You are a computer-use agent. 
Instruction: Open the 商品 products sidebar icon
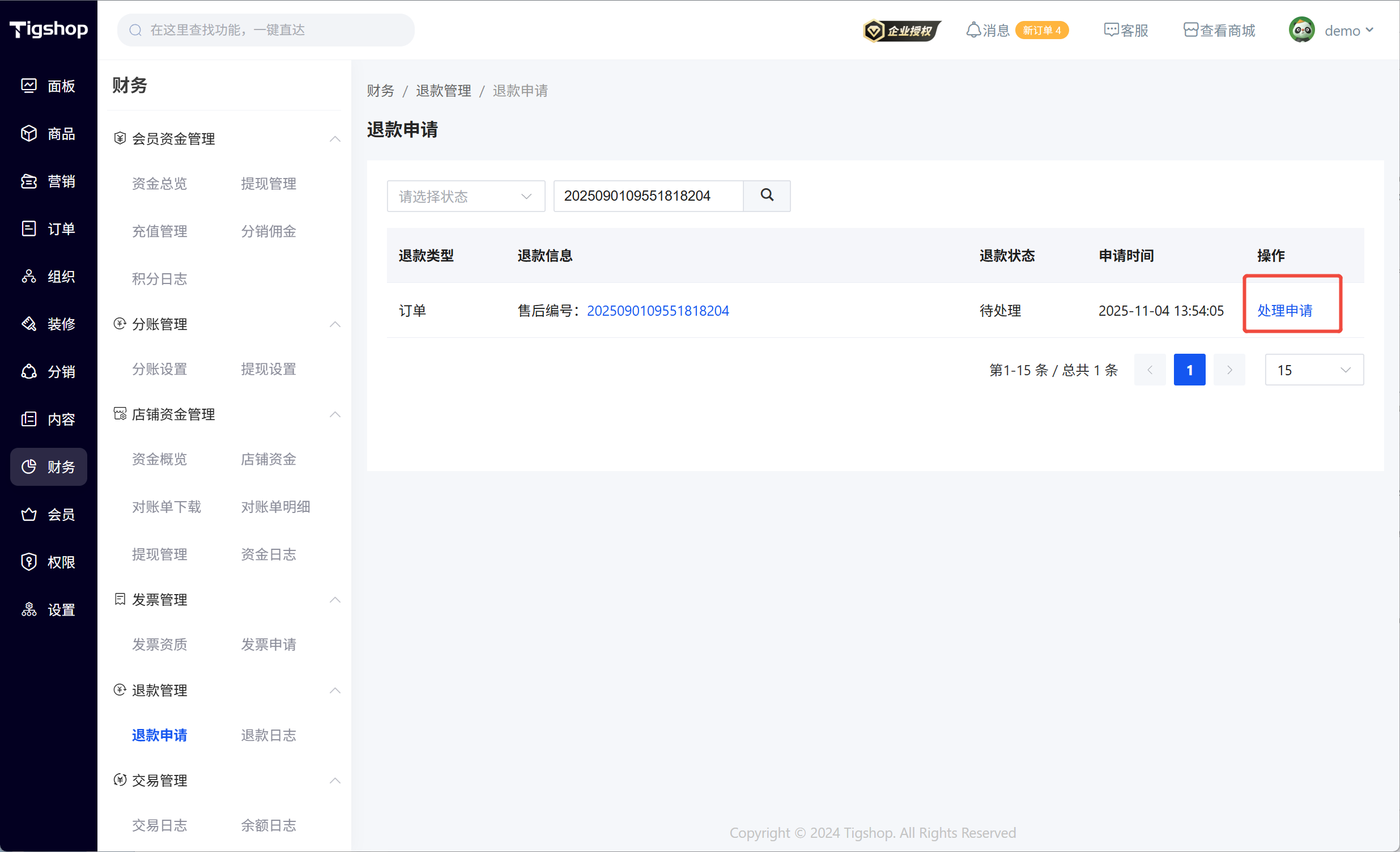pos(29,134)
